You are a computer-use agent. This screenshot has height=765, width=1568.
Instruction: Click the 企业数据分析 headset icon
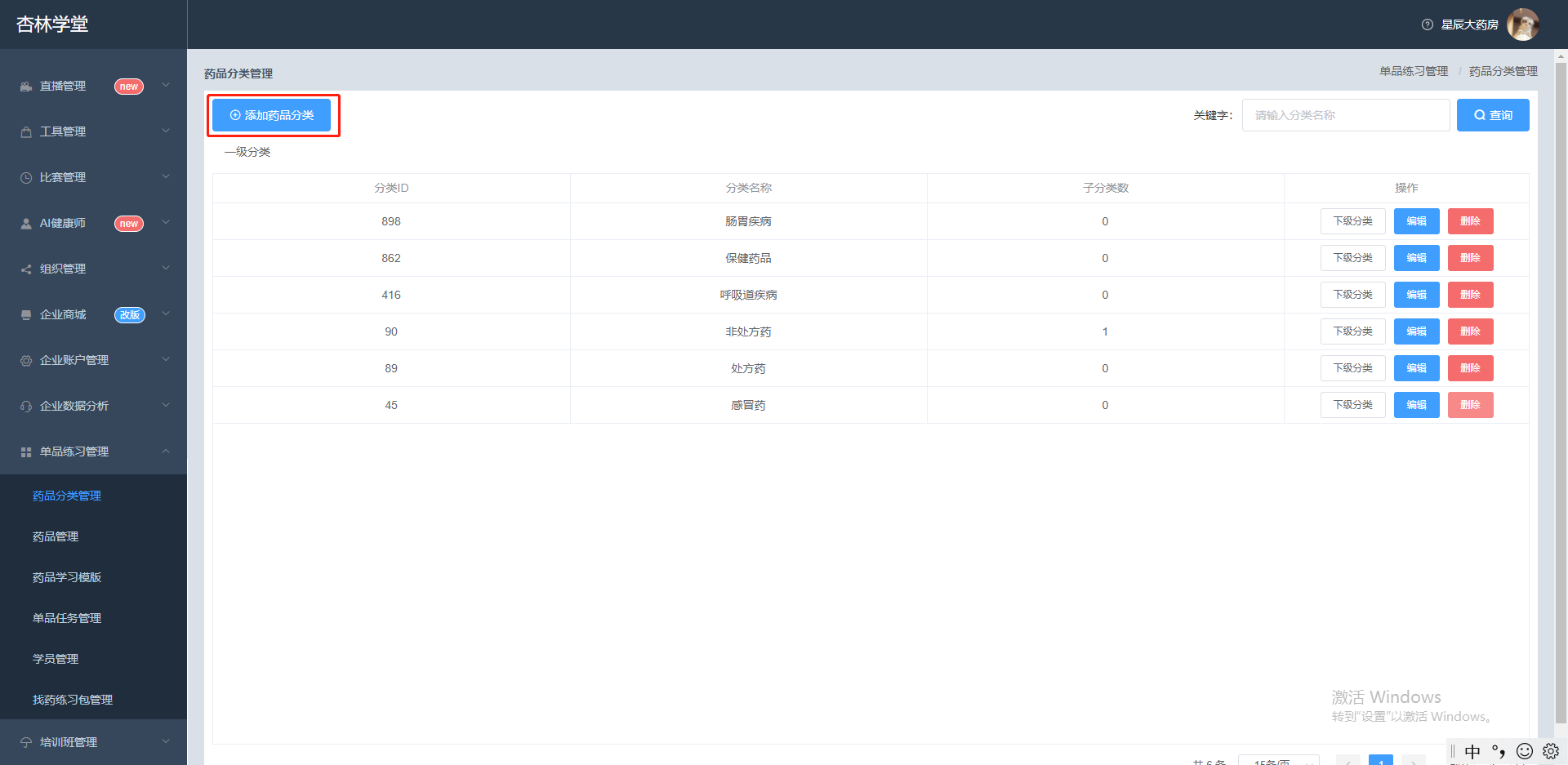[x=26, y=407]
